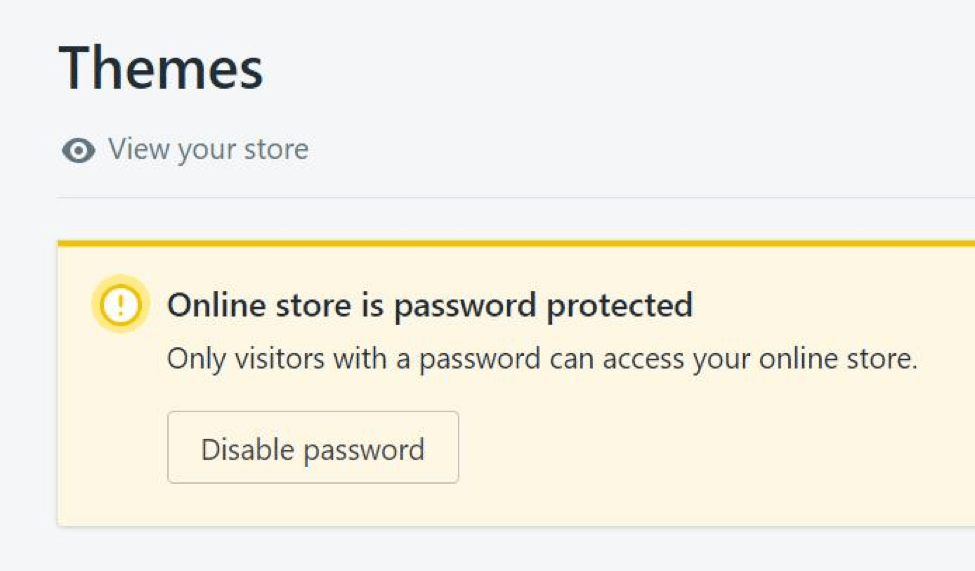Viewport: 975px width, 571px height.
Task: Click the word View in the store link
Action: pos(138,150)
